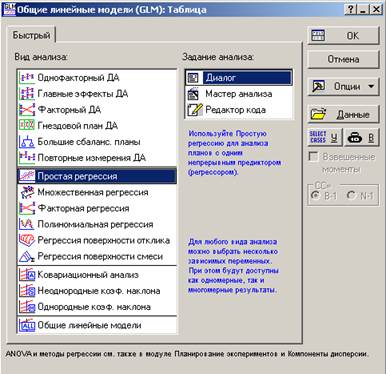Select the Диалог text entry
386x374 pixels.
221,78
